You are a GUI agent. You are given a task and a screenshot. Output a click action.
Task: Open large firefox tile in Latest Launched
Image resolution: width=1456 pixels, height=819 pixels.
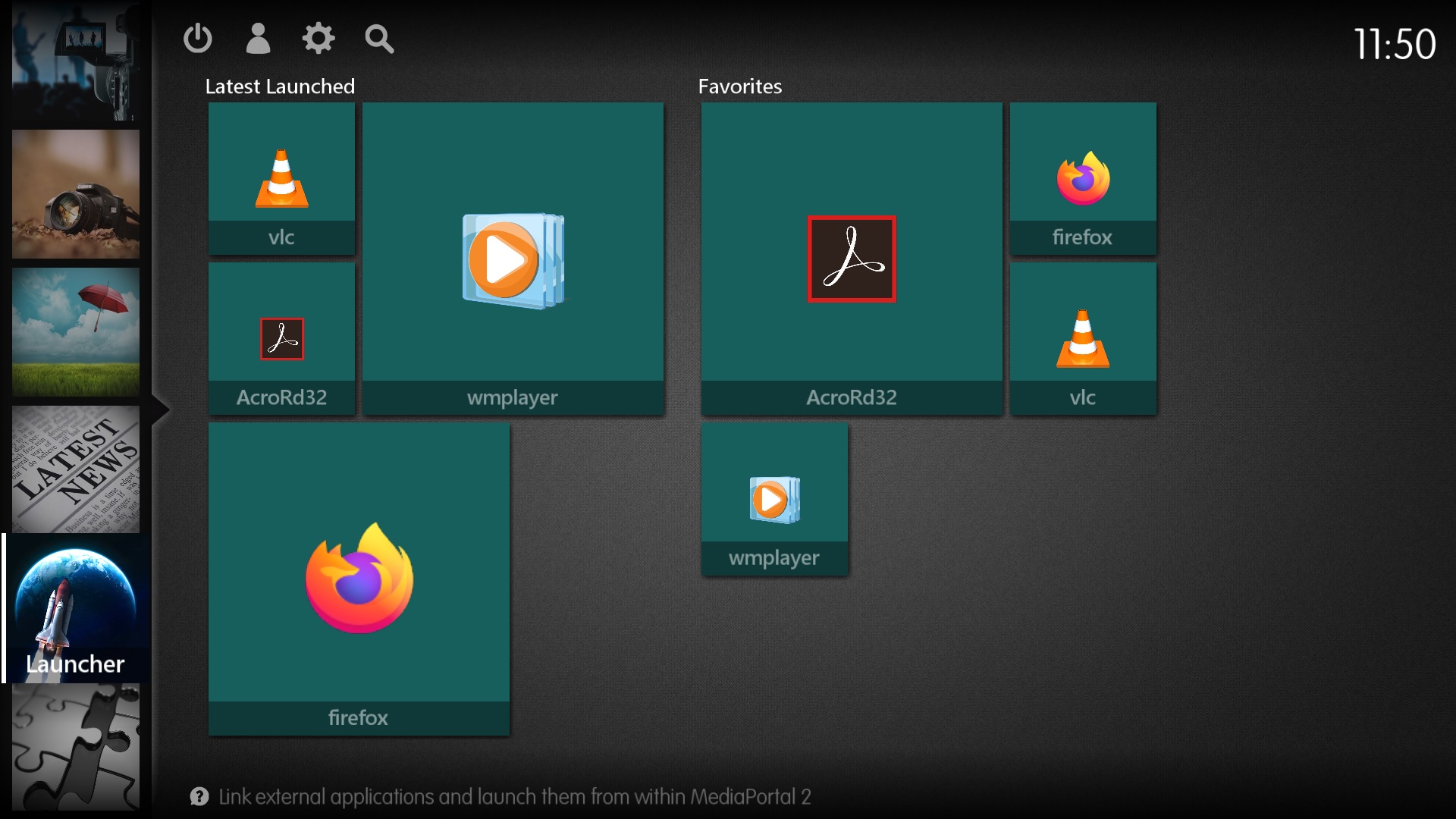tap(359, 579)
